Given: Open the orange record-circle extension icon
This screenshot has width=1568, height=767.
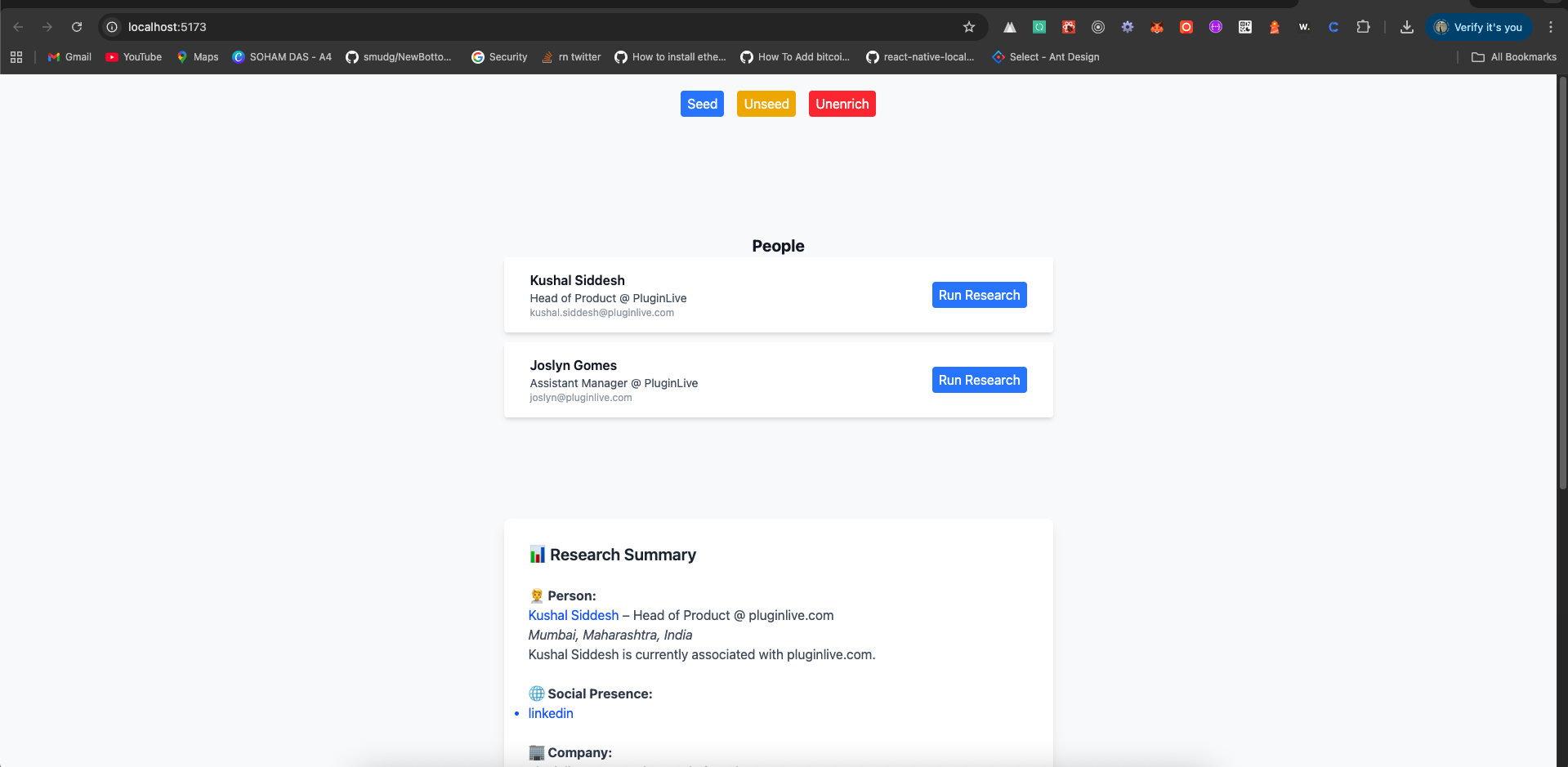Looking at the screenshot, I should (1186, 27).
